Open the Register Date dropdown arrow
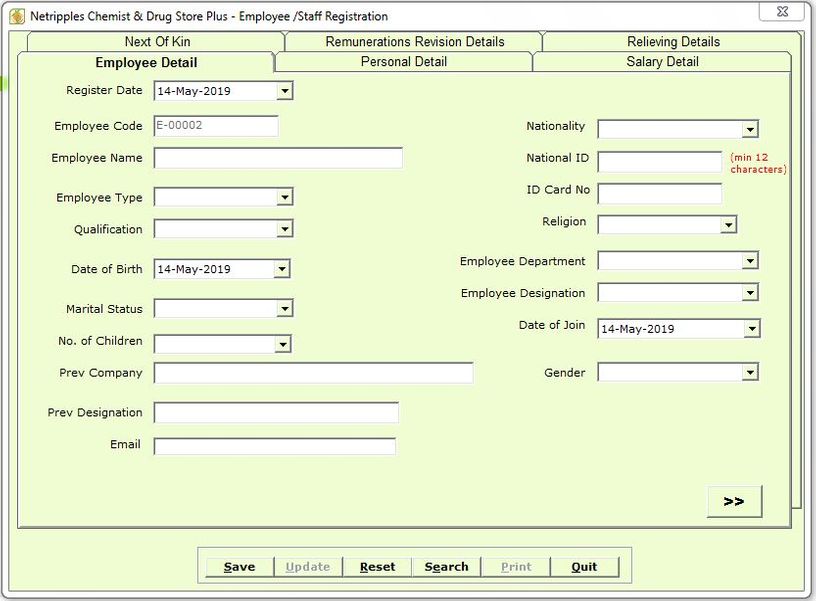 284,91
